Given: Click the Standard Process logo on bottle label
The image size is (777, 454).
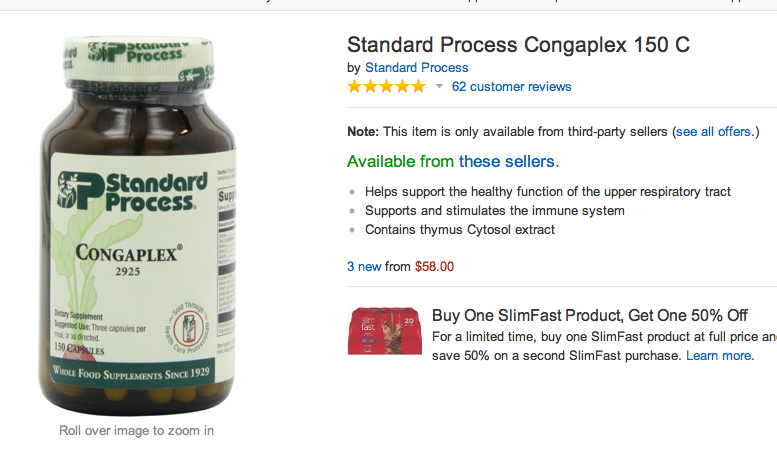Looking at the screenshot, I should tap(127, 190).
